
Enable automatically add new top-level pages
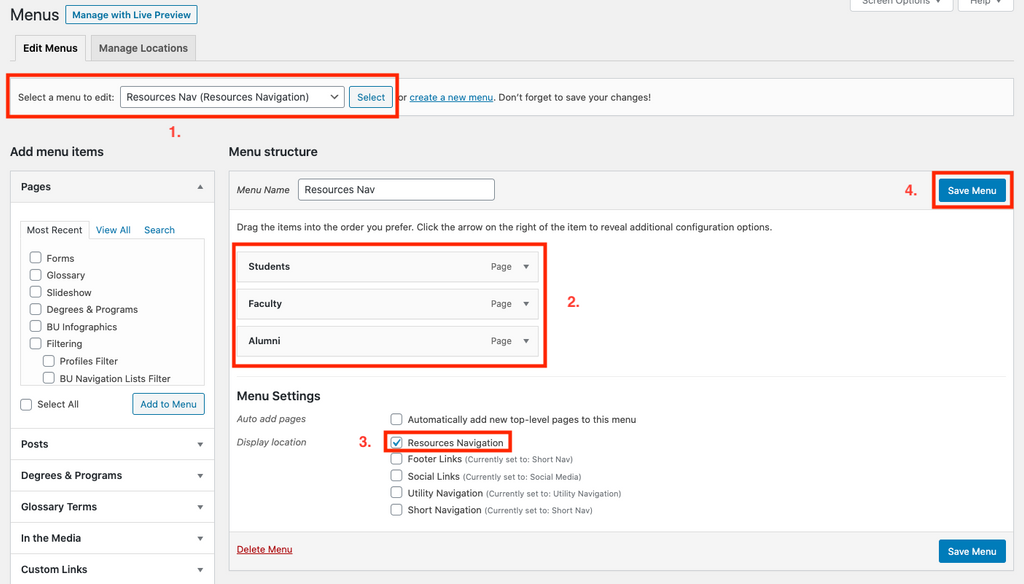(x=397, y=419)
